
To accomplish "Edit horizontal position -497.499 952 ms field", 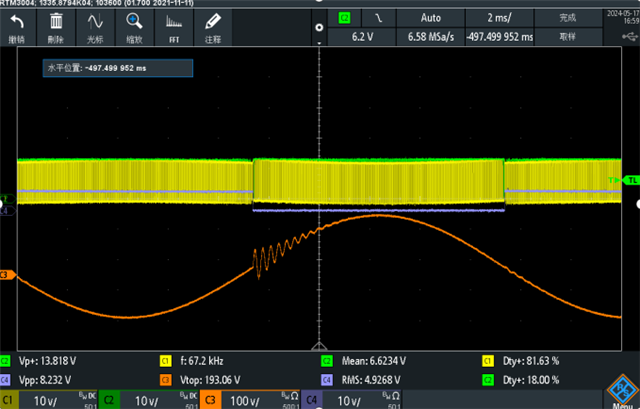I will [x=499, y=37].
